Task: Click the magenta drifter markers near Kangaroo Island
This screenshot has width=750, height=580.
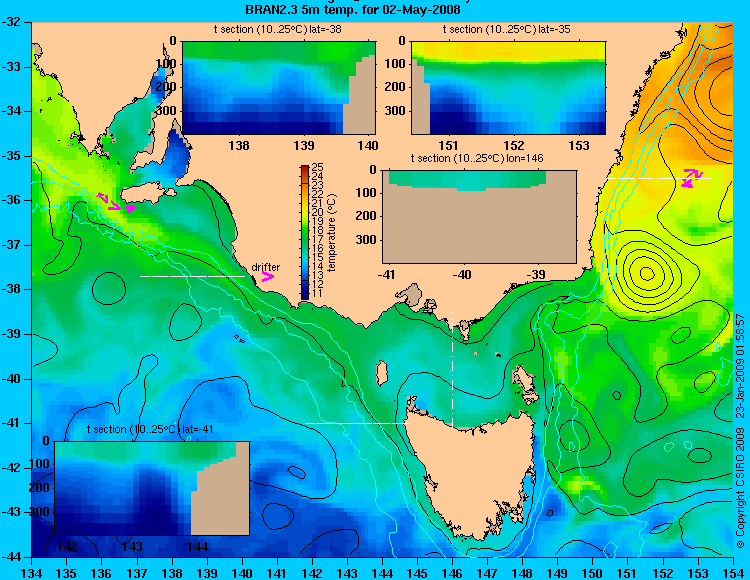Action: click(115, 203)
